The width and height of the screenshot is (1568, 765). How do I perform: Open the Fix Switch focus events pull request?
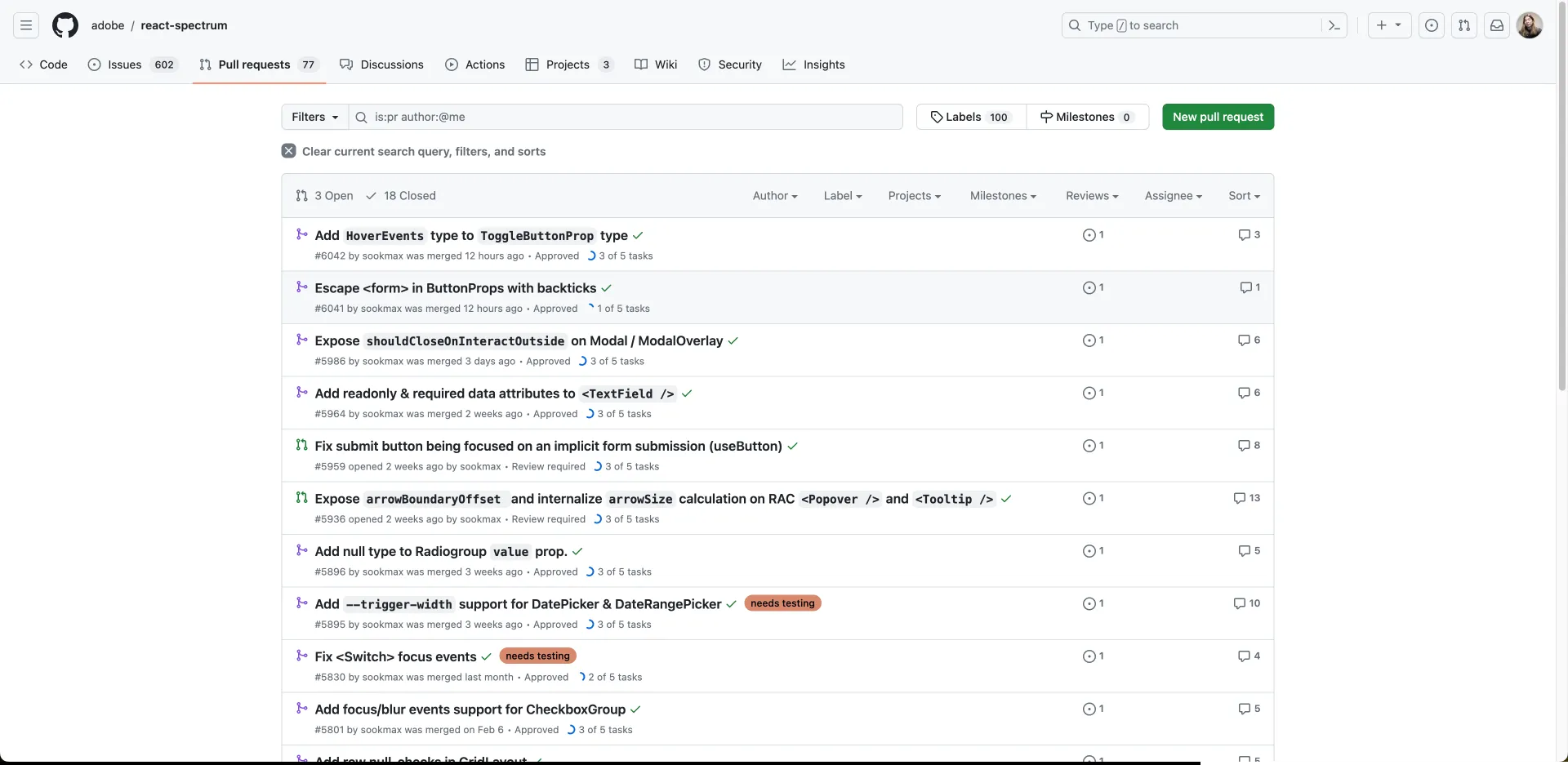395,656
